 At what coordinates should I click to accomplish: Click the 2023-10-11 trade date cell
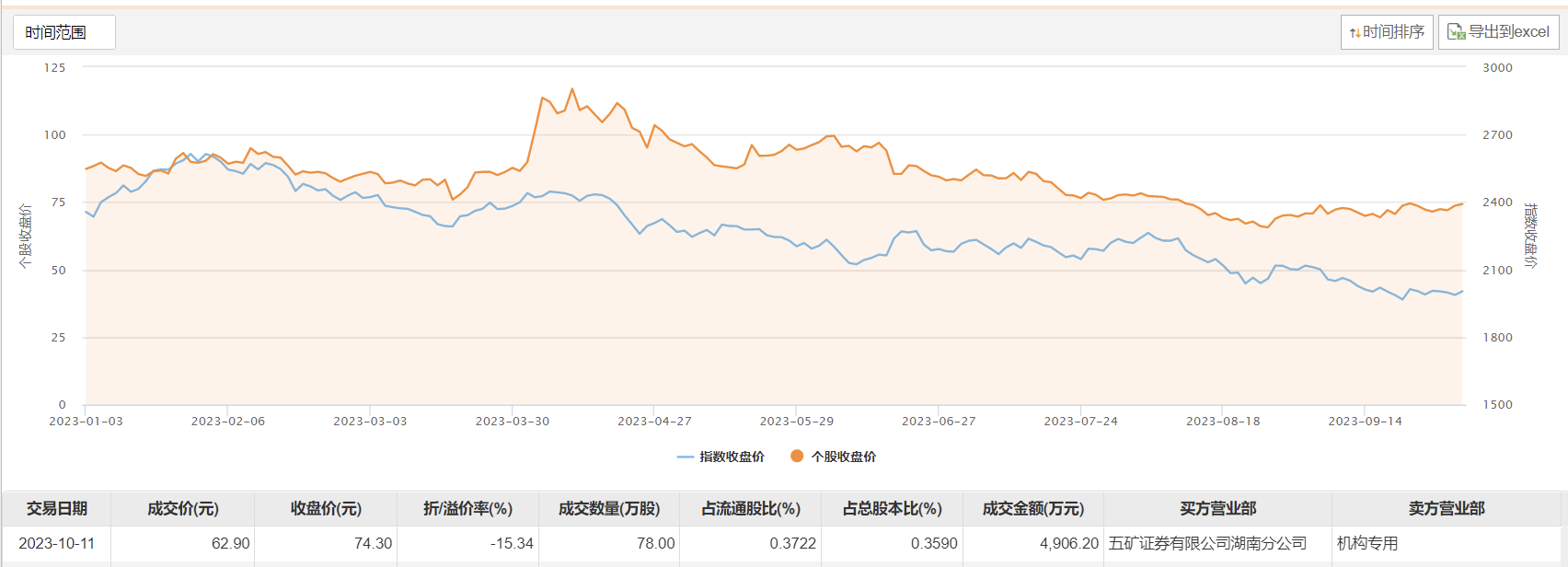point(57,543)
